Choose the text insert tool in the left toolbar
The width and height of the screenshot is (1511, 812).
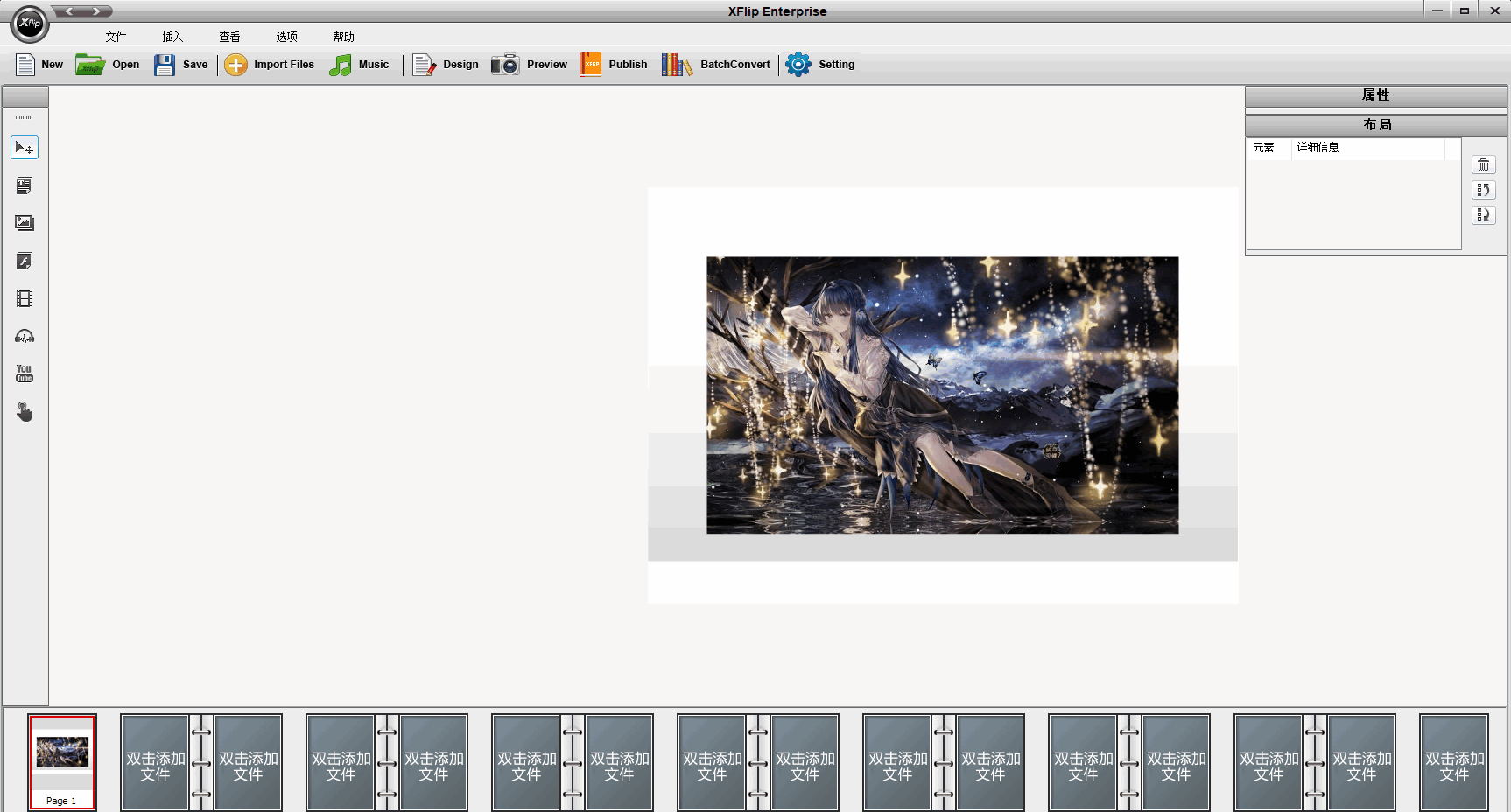point(25,185)
